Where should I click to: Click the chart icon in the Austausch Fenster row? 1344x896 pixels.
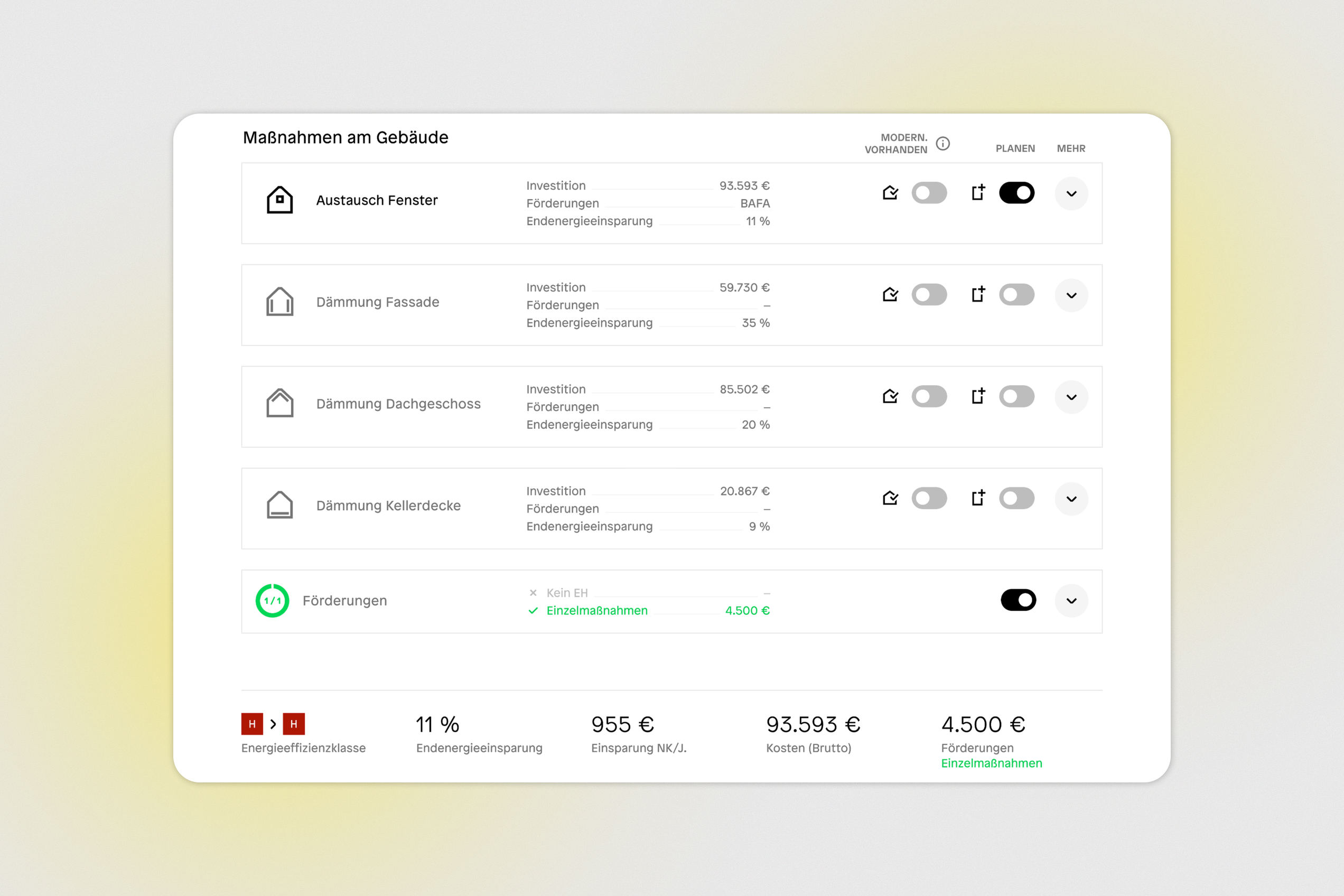[x=890, y=193]
